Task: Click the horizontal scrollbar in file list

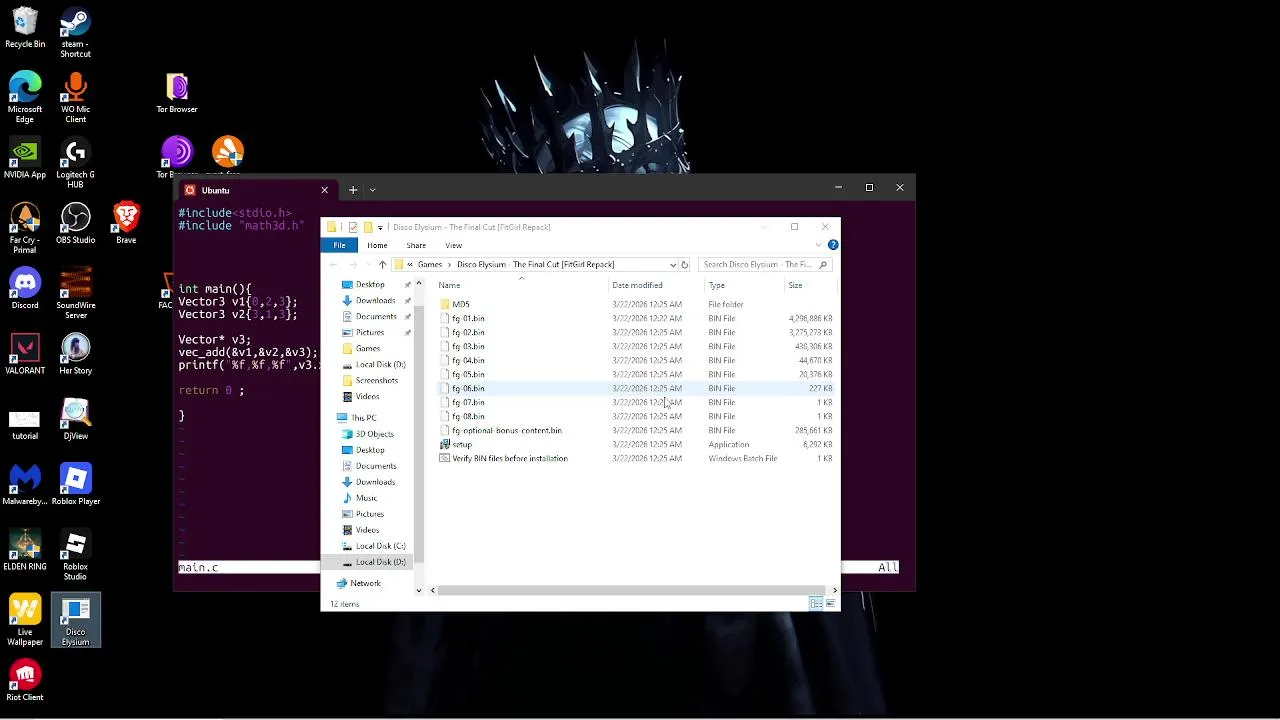Action: (630, 590)
